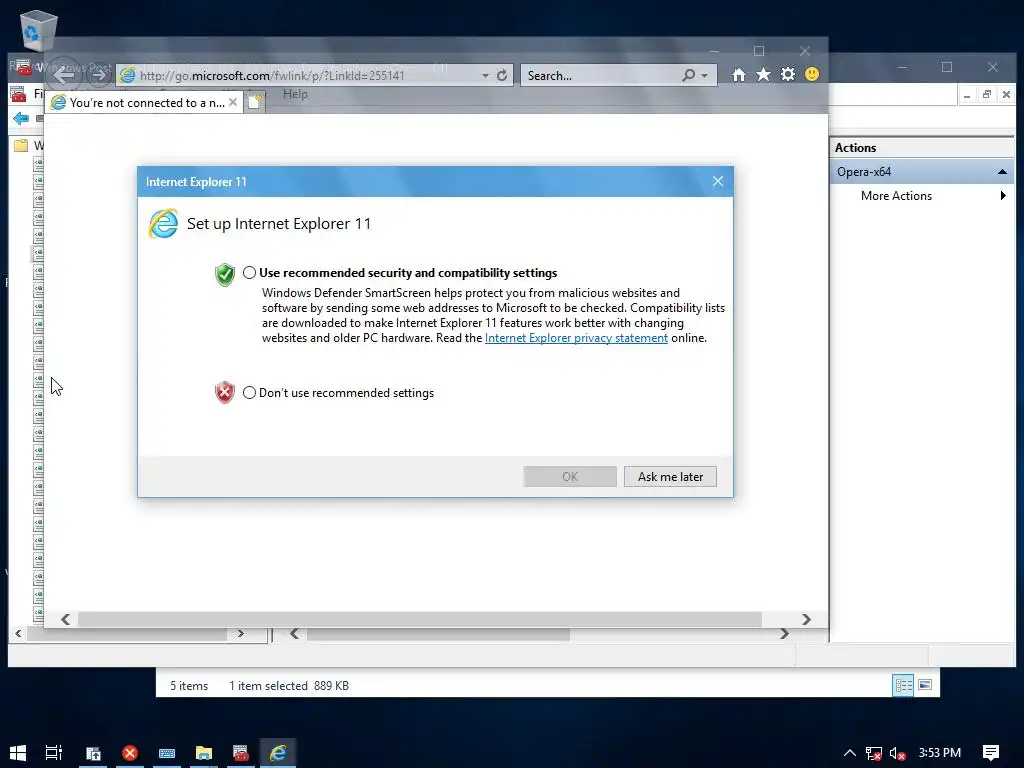Switch Explorer to large icons view

coord(925,685)
